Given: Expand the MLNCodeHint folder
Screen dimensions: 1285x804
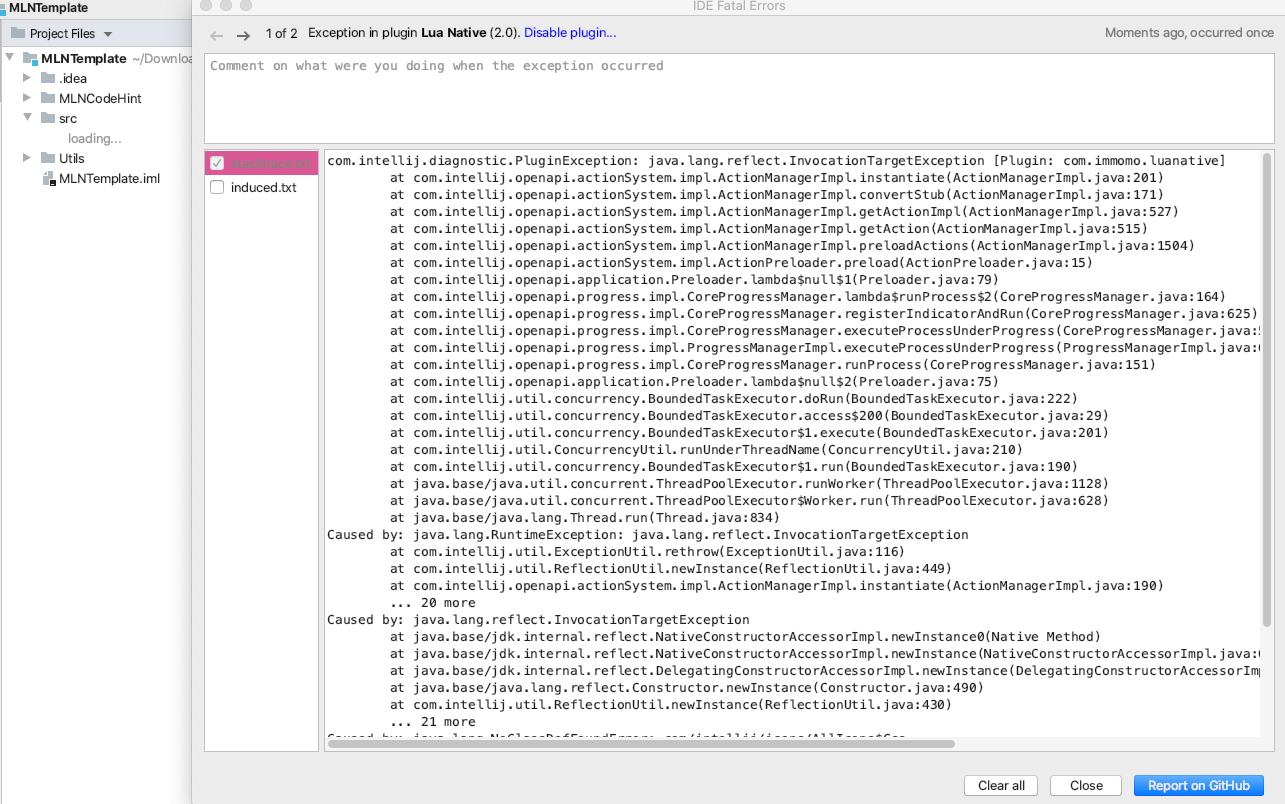Looking at the screenshot, I should click(27, 98).
